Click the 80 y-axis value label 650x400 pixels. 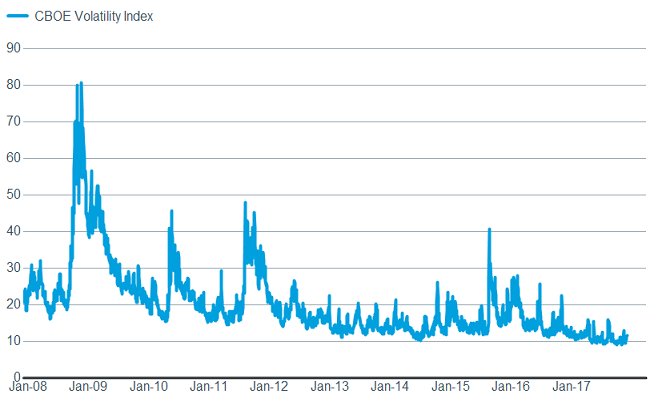coord(13,85)
